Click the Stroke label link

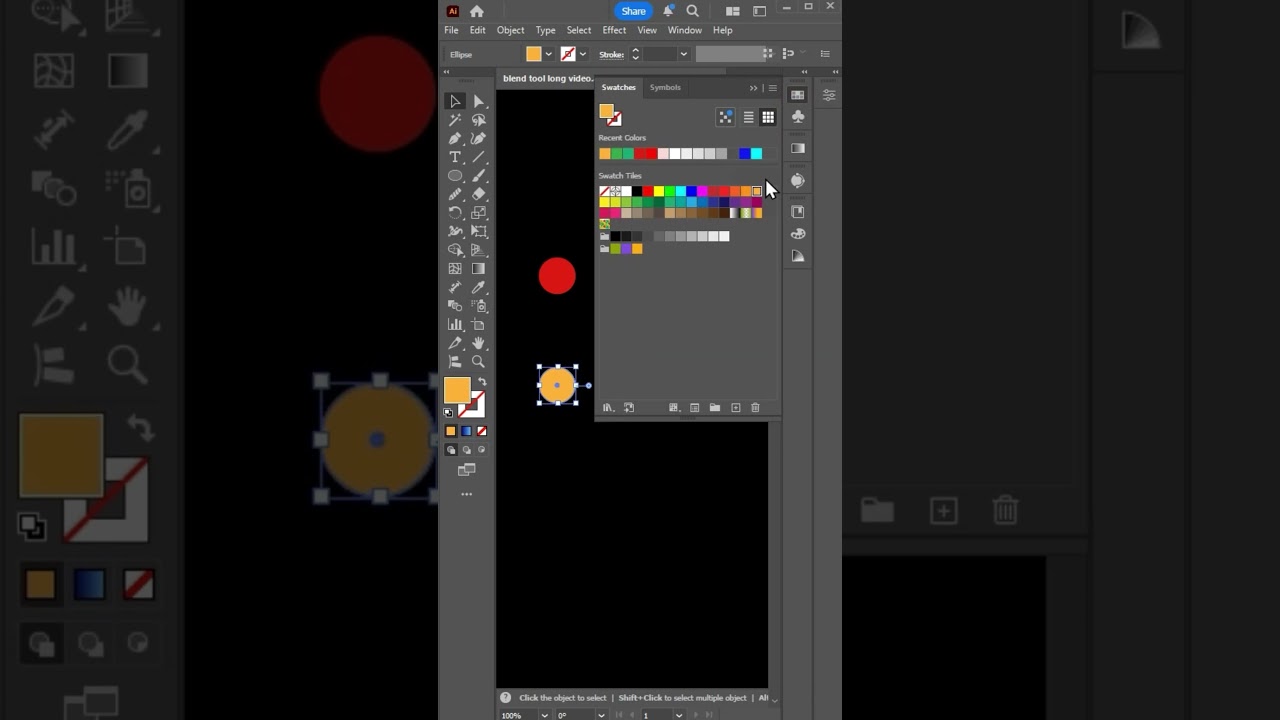(x=611, y=54)
